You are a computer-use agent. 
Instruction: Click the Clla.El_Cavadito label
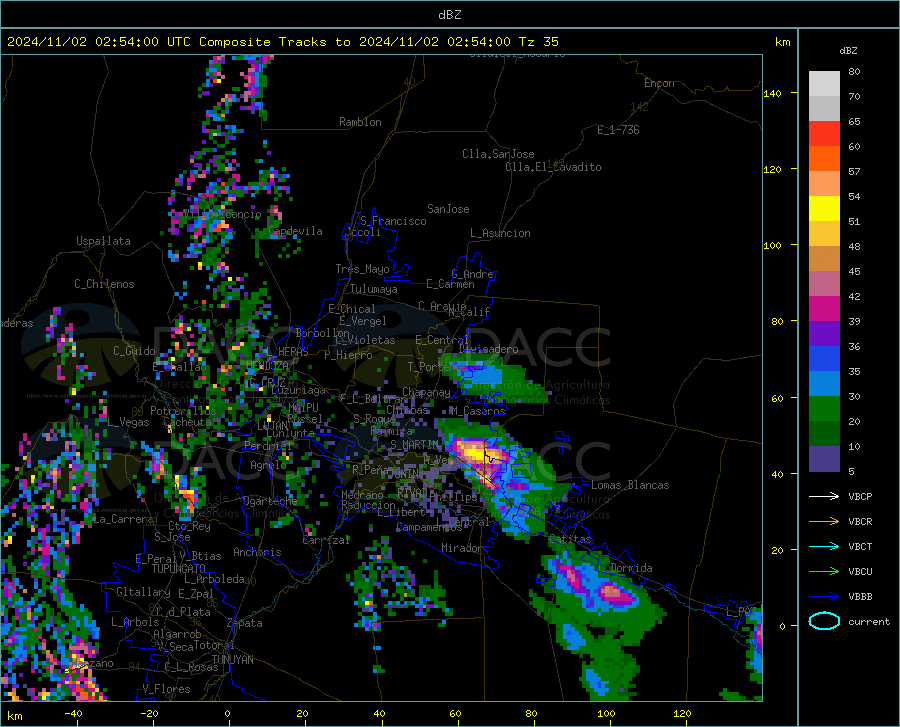[x=553, y=167]
